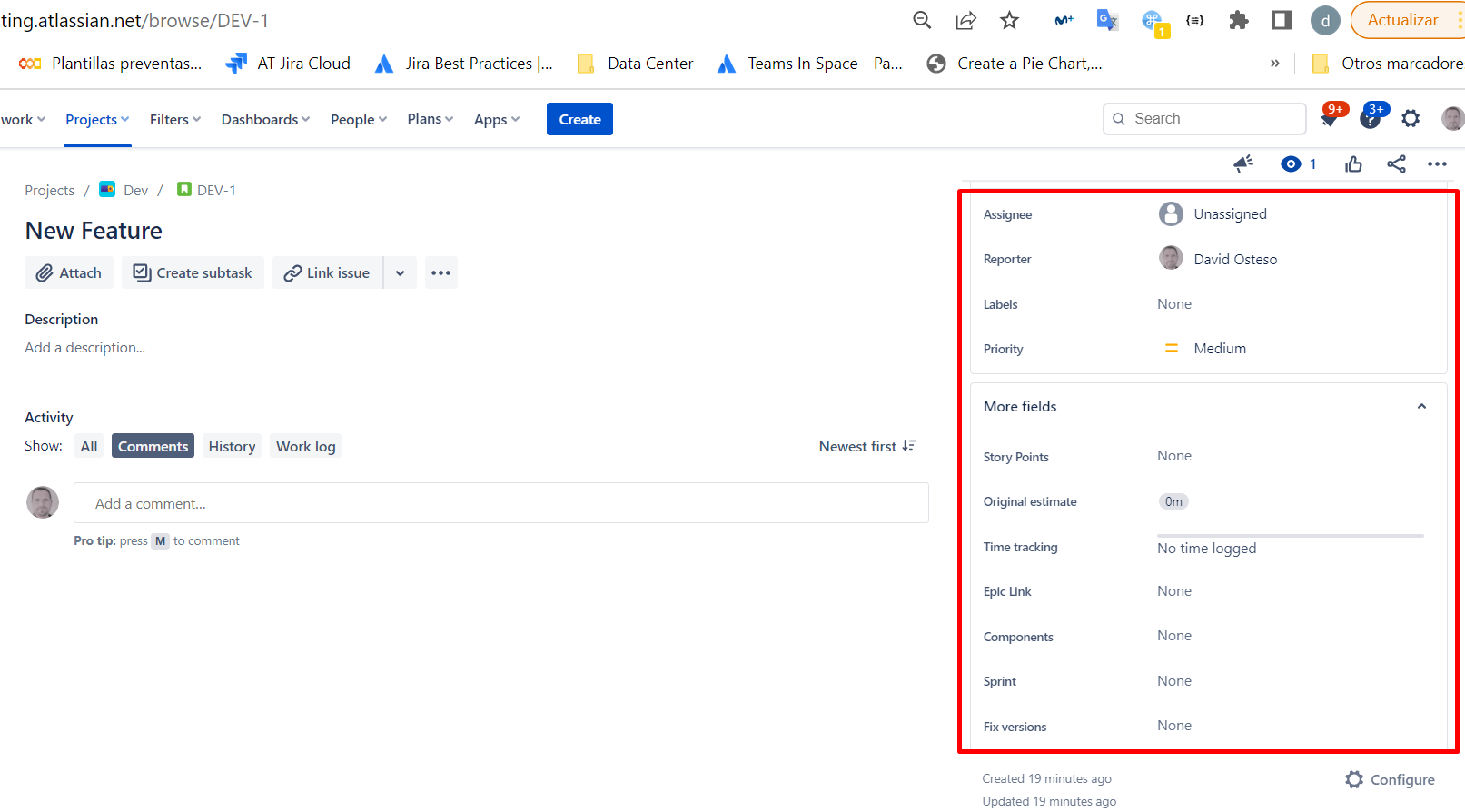Open the issue actions three-dot menu

[1437, 163]
